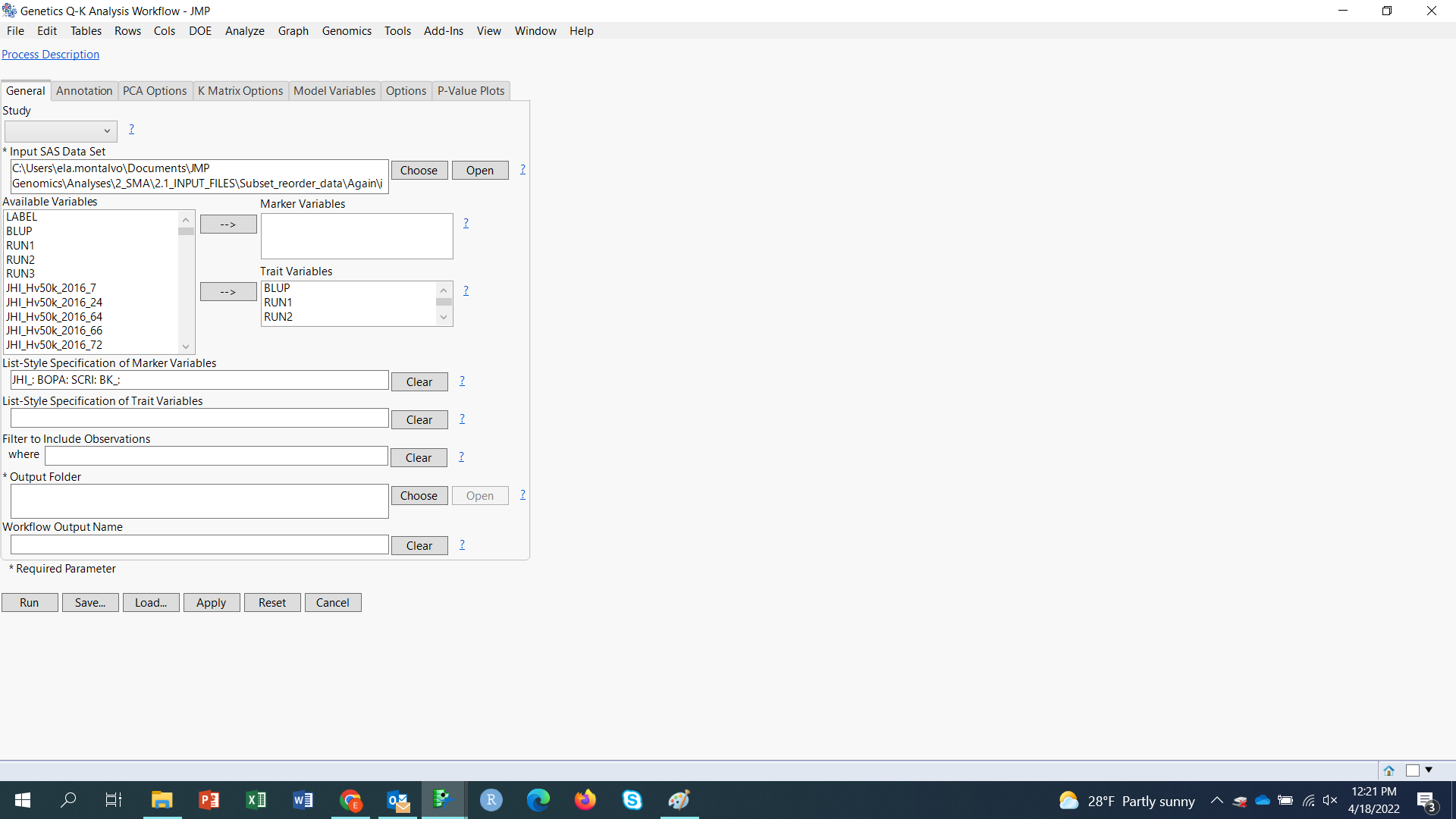Switch to the PCA Options tab
The width and height of the screenshot is (1456, 819).
[155, 91]
